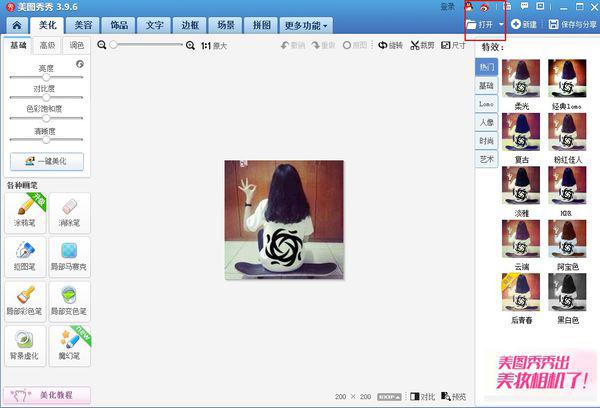
Task: Click the 对比 compare button
Action: pos(422,397)
